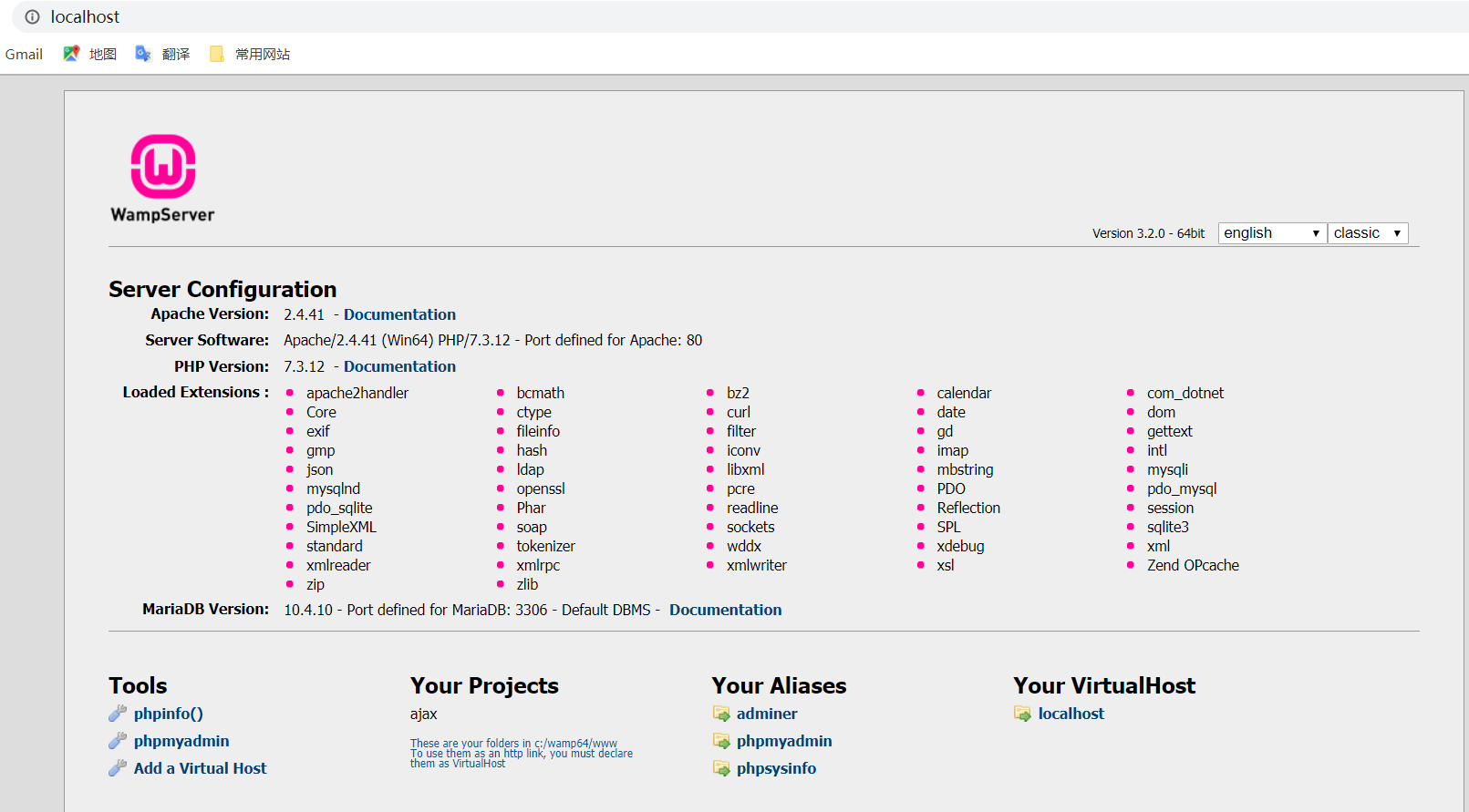Screen dimensions: 1469x812
Task: Open phpmyadmin under Your Aliases
Action: coord(784,741)
